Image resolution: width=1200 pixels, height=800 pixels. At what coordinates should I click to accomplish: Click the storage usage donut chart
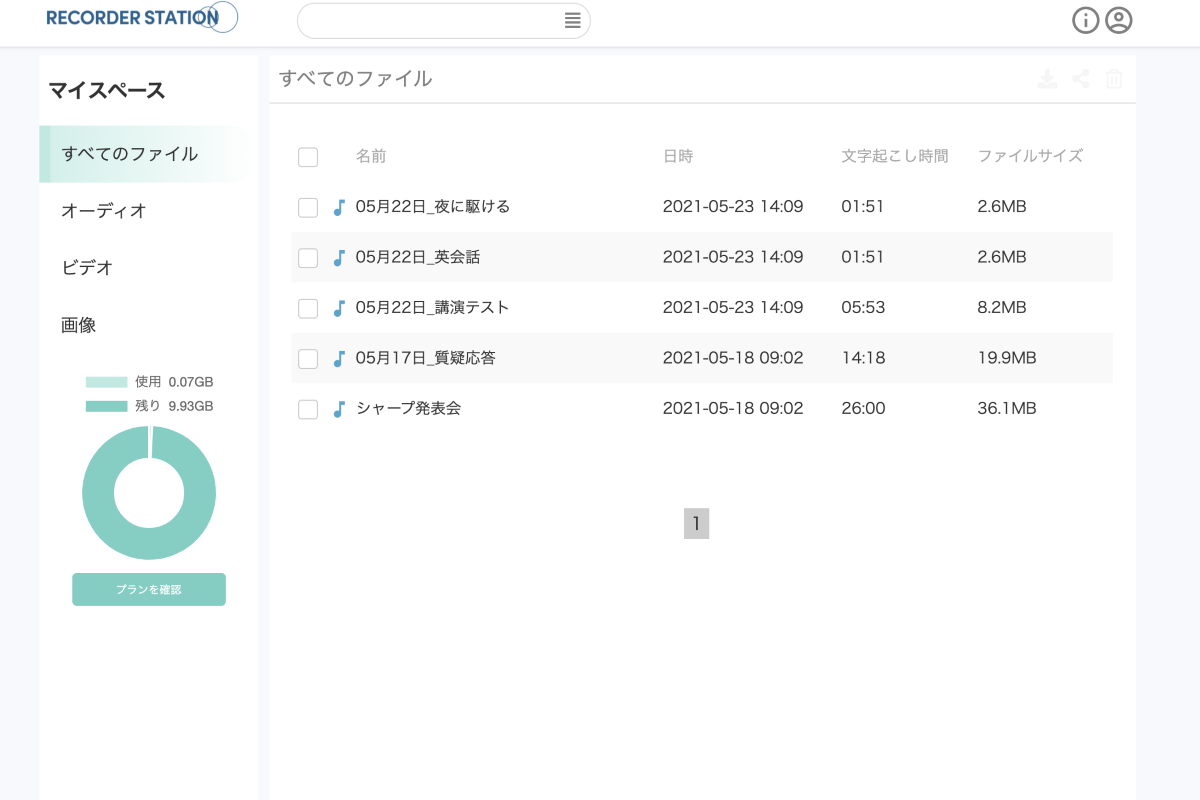tap(149, 493)
